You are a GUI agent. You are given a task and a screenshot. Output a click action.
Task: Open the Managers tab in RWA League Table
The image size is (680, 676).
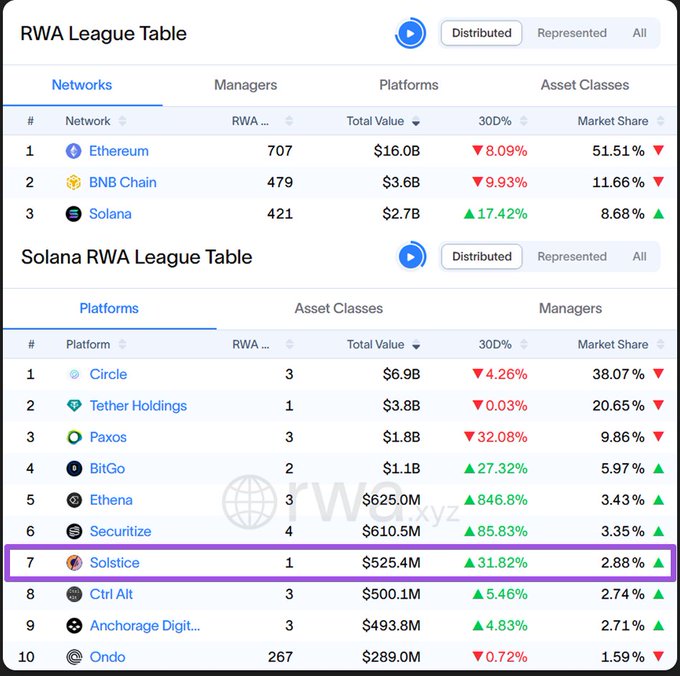click(245, 85)
